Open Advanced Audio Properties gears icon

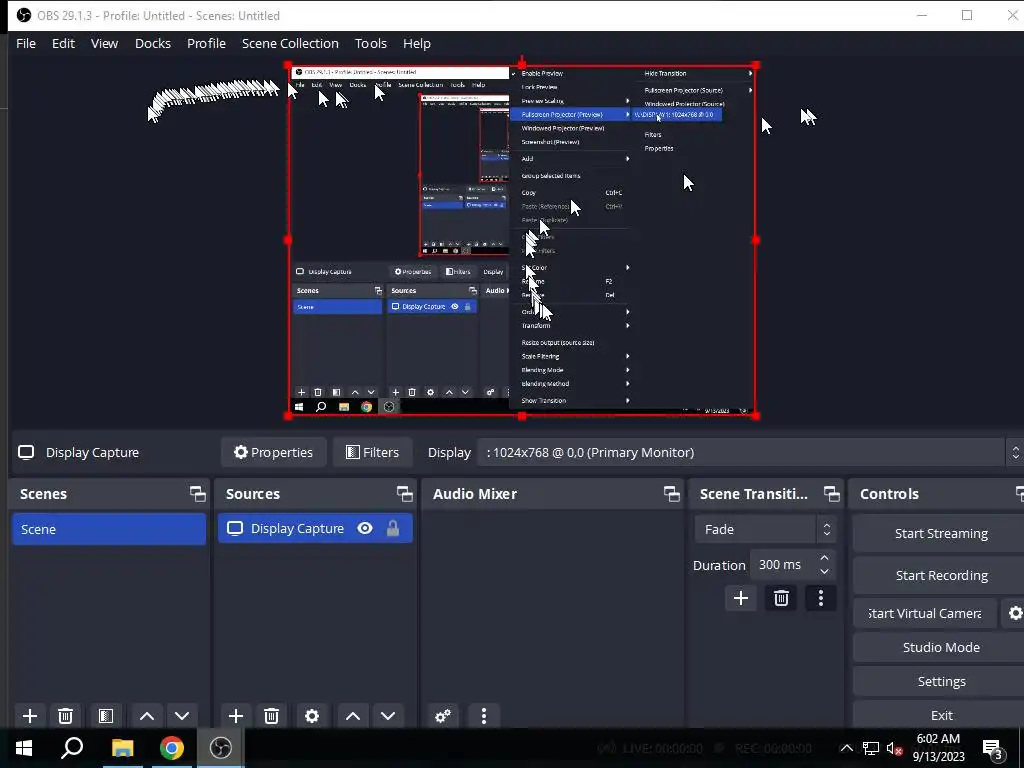point(443,716)
